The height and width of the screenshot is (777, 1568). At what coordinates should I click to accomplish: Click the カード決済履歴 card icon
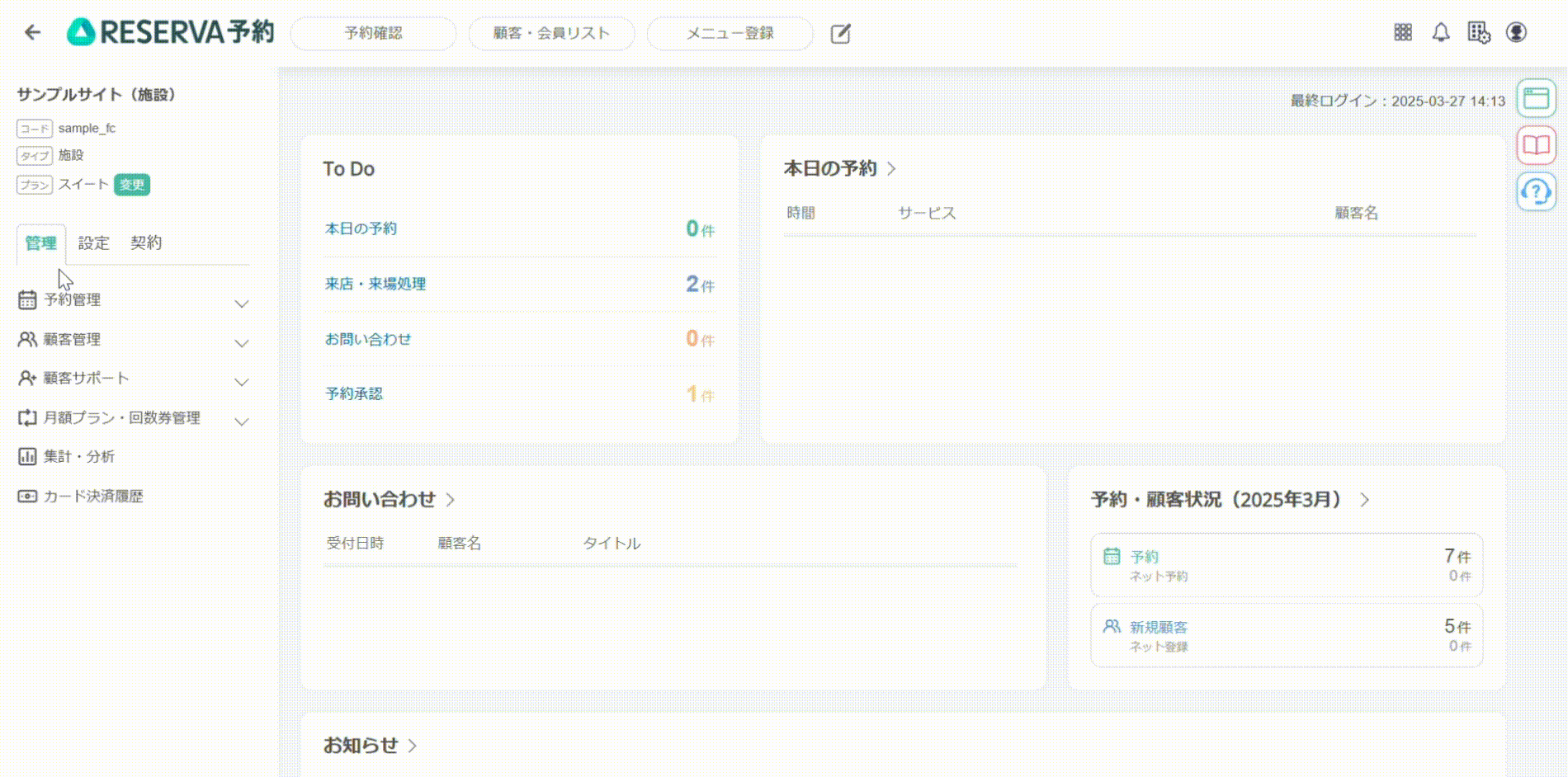tap(27, 496)
